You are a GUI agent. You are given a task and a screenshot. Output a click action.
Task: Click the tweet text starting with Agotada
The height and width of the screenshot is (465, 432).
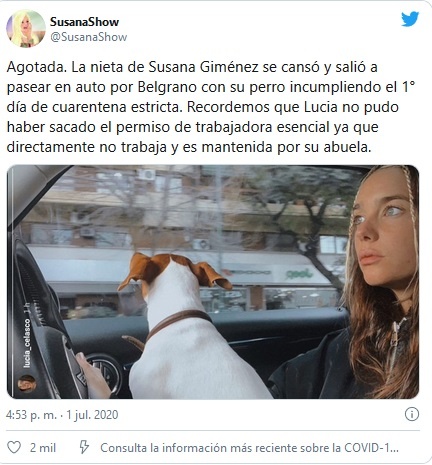point(211,107)
